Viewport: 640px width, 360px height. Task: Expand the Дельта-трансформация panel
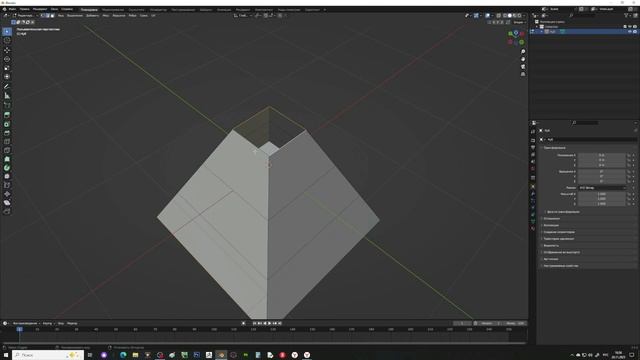tap(563, 212)
